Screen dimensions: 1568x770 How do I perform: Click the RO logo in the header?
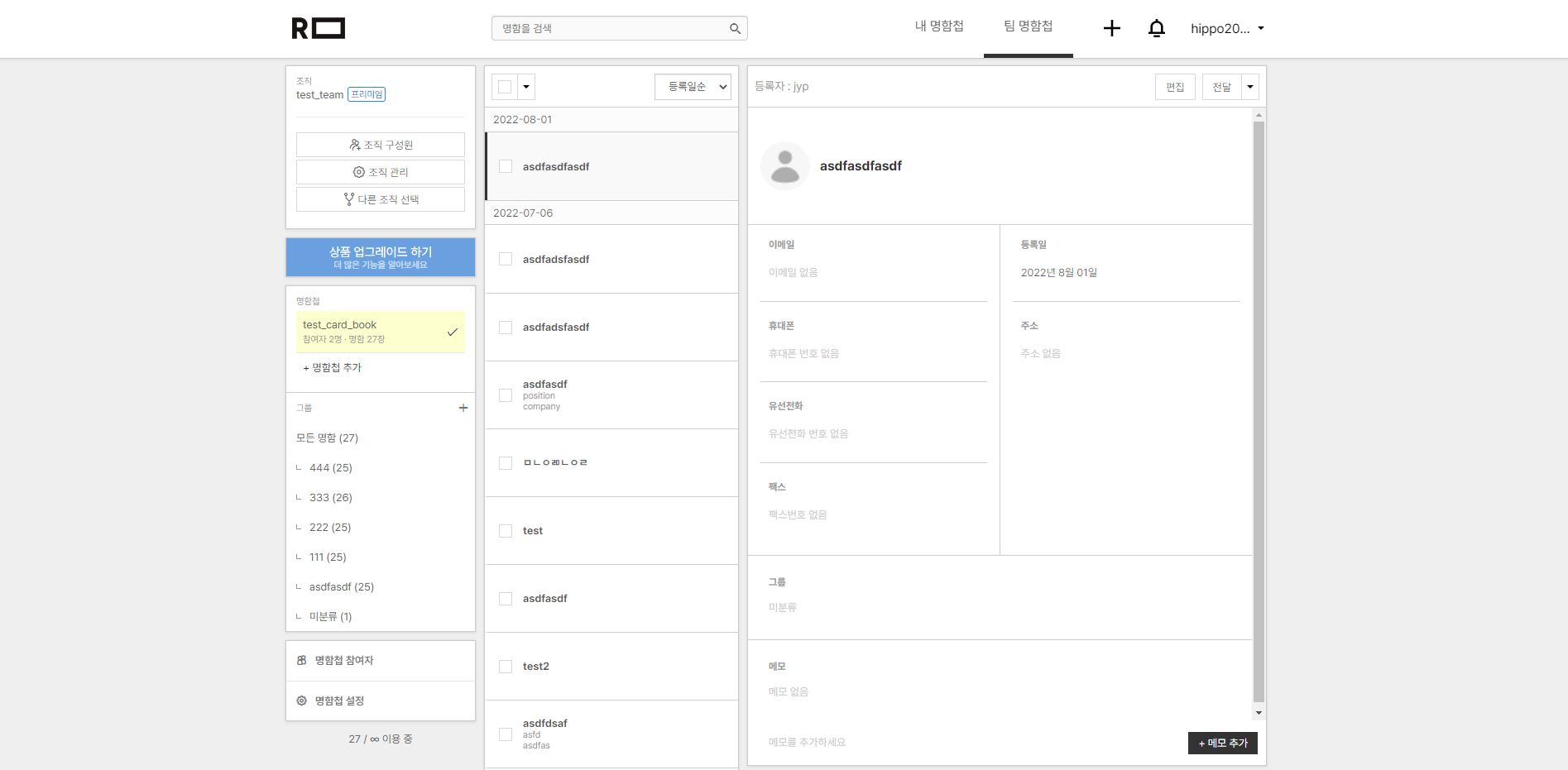point(319,28)
